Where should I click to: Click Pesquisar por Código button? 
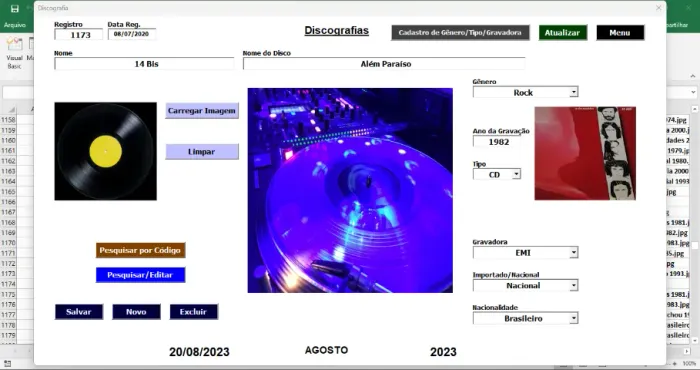140,250
